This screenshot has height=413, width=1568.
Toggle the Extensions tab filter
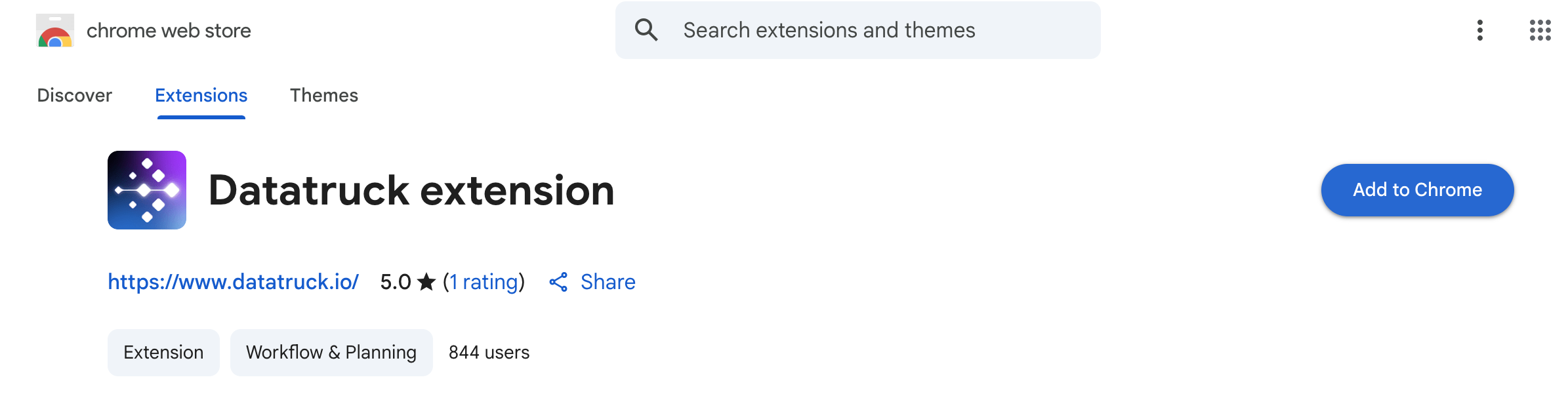[x=200, y=96]
